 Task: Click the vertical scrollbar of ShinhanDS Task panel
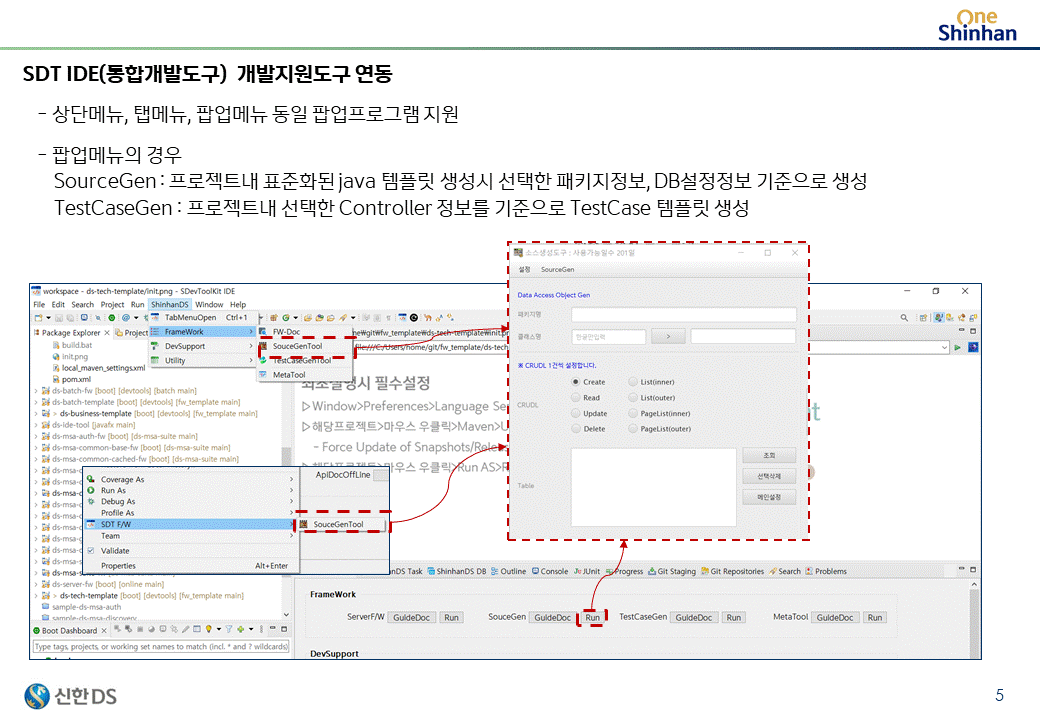click(974, 619)
